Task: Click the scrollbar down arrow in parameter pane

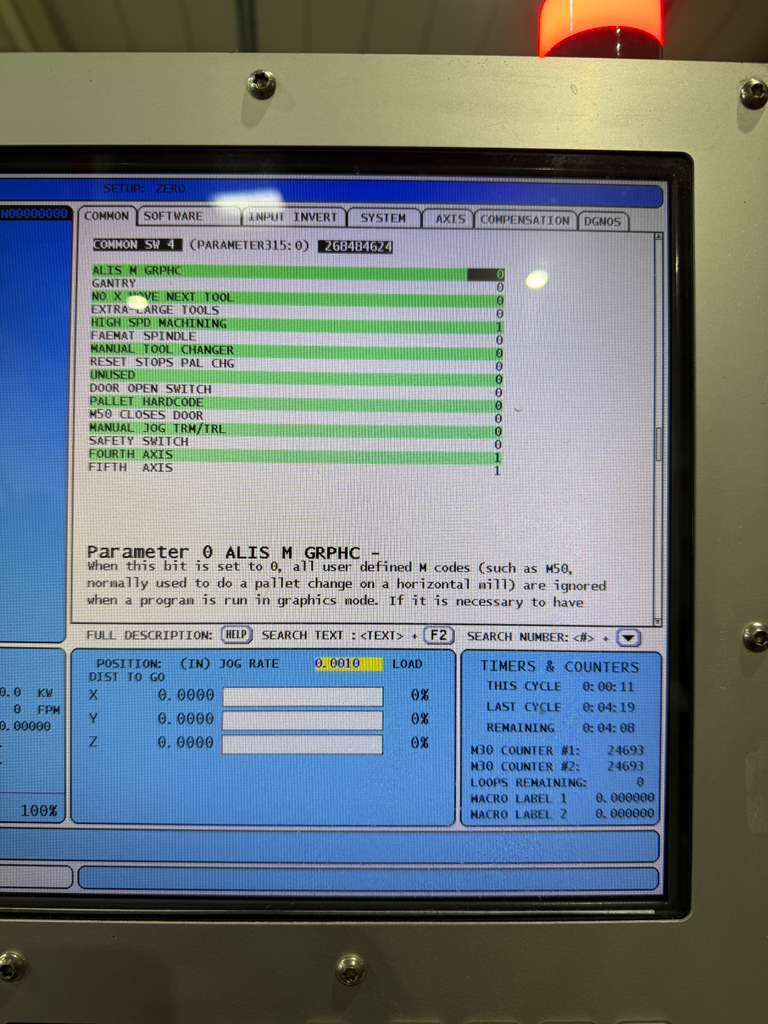Action: (658, 622)
